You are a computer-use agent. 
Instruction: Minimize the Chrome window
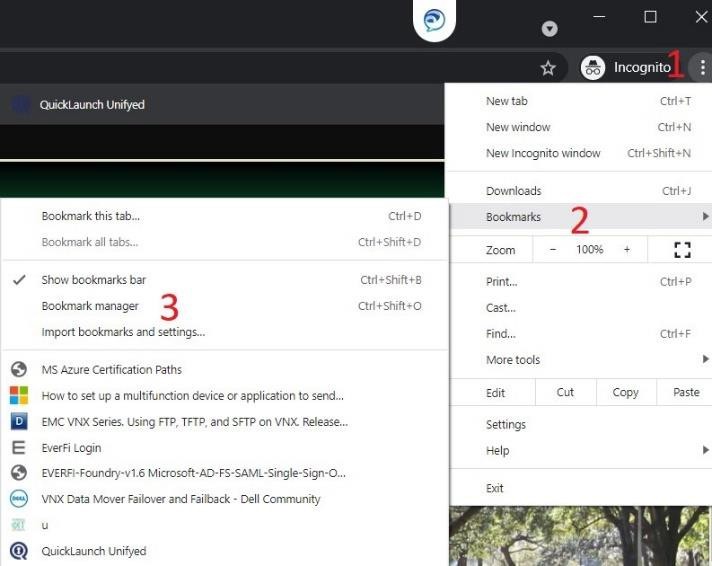[x=599, y=17]
